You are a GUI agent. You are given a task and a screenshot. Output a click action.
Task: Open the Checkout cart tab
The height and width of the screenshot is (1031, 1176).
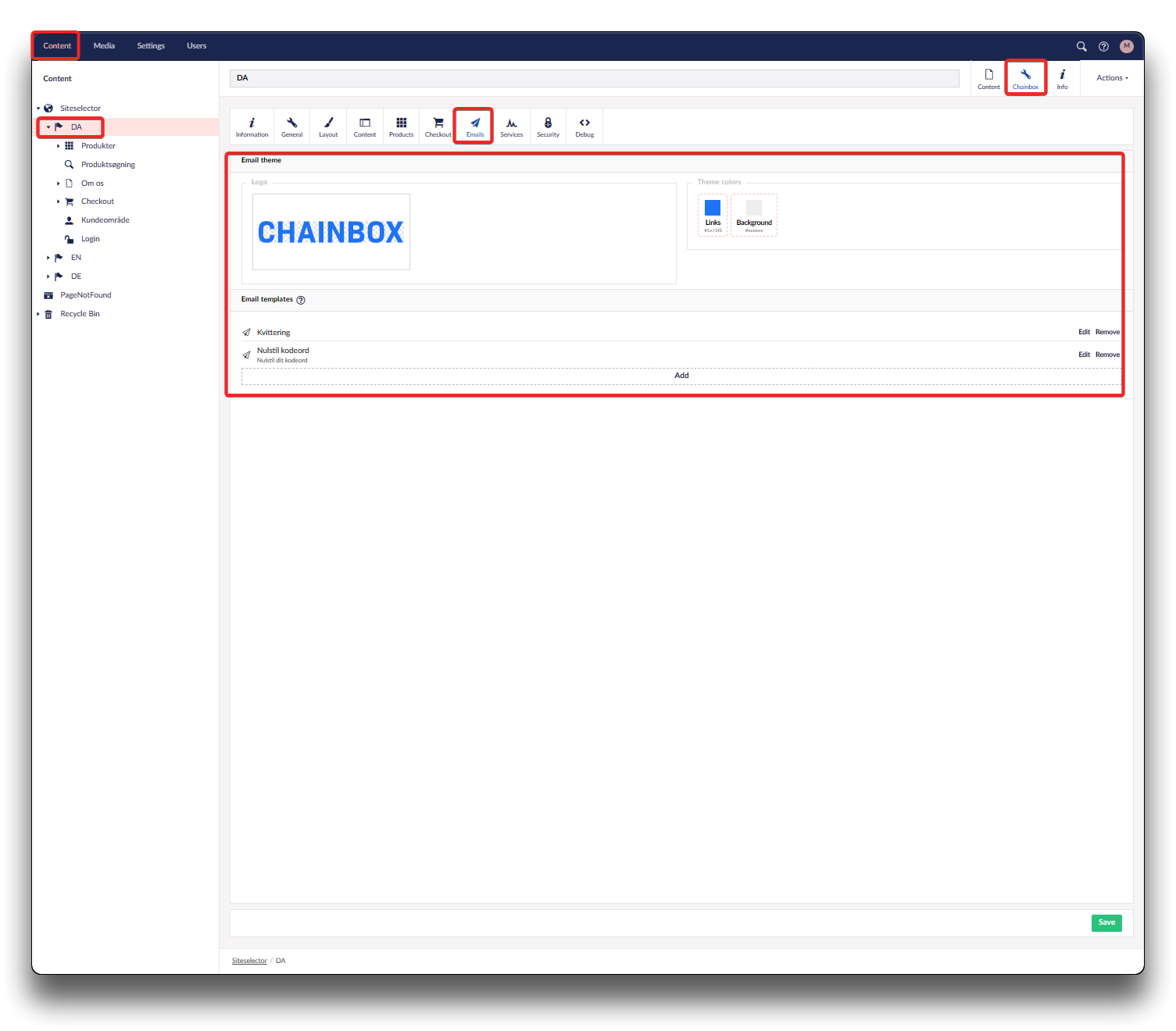point(438,127)
